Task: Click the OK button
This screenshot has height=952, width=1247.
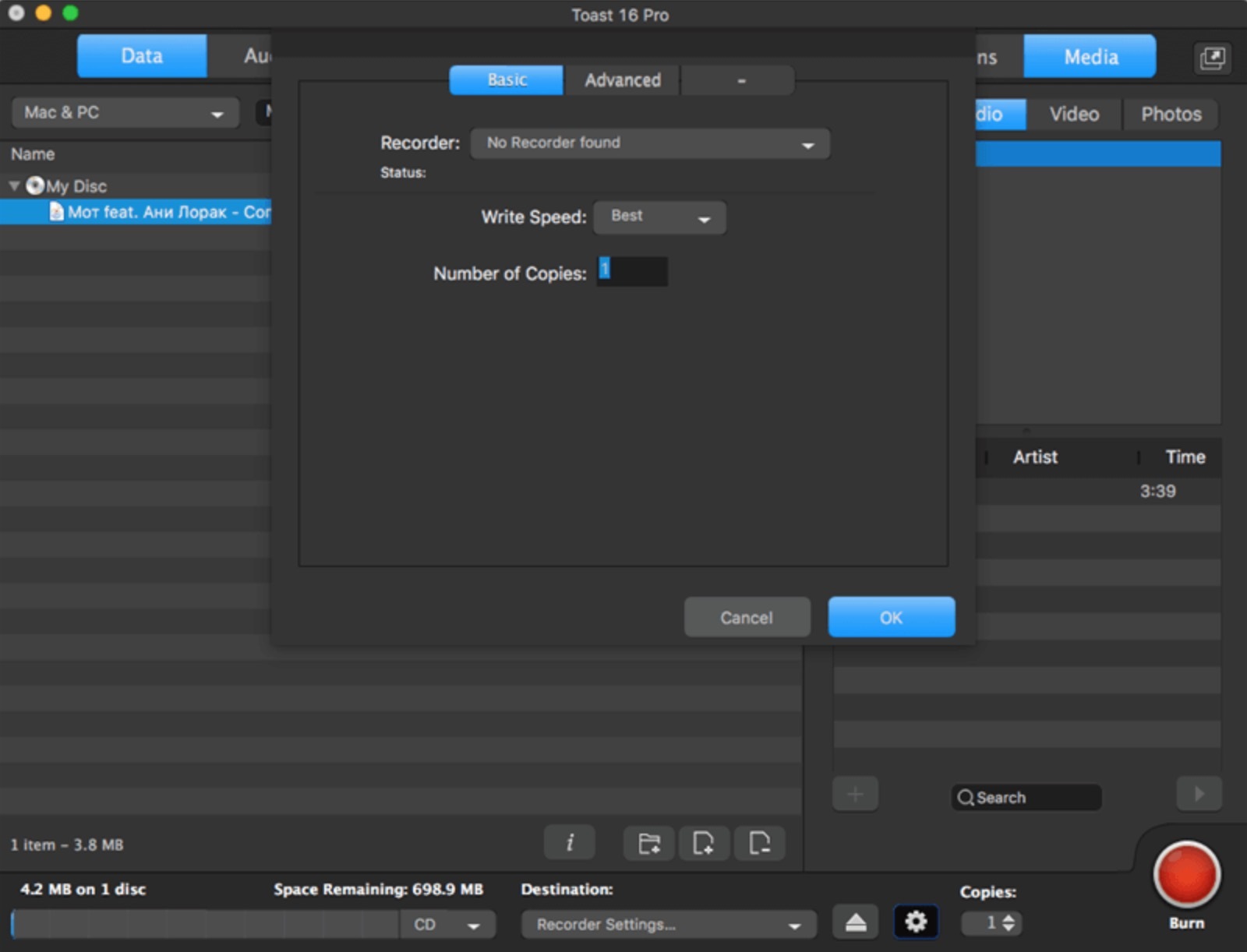Action: click(891, 618)
